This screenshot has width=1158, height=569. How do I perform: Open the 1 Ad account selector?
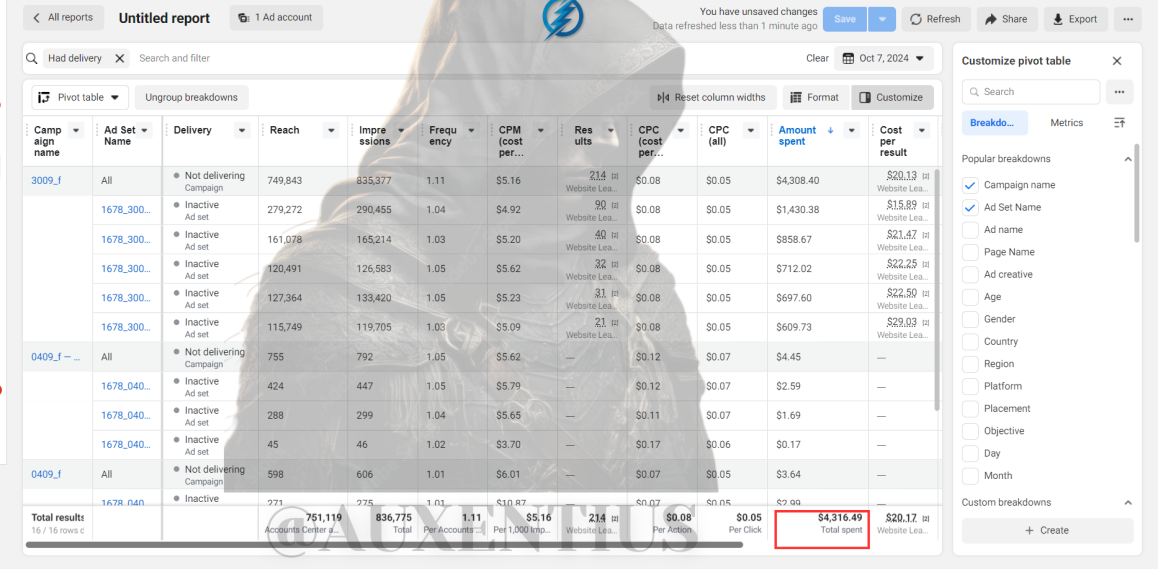click(276, 18)
